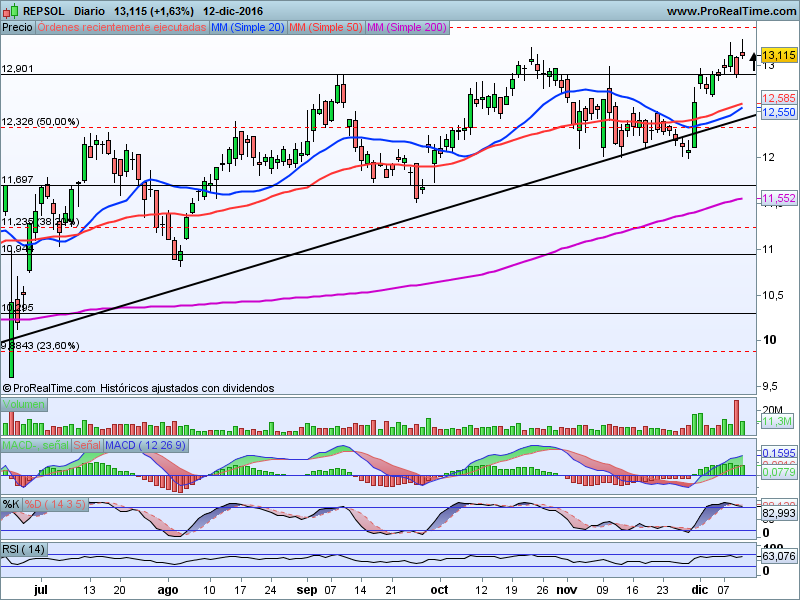This screenshot has height=600, width=800.
Task: Click the 11,697 support level label
Action: click(18, 180)
